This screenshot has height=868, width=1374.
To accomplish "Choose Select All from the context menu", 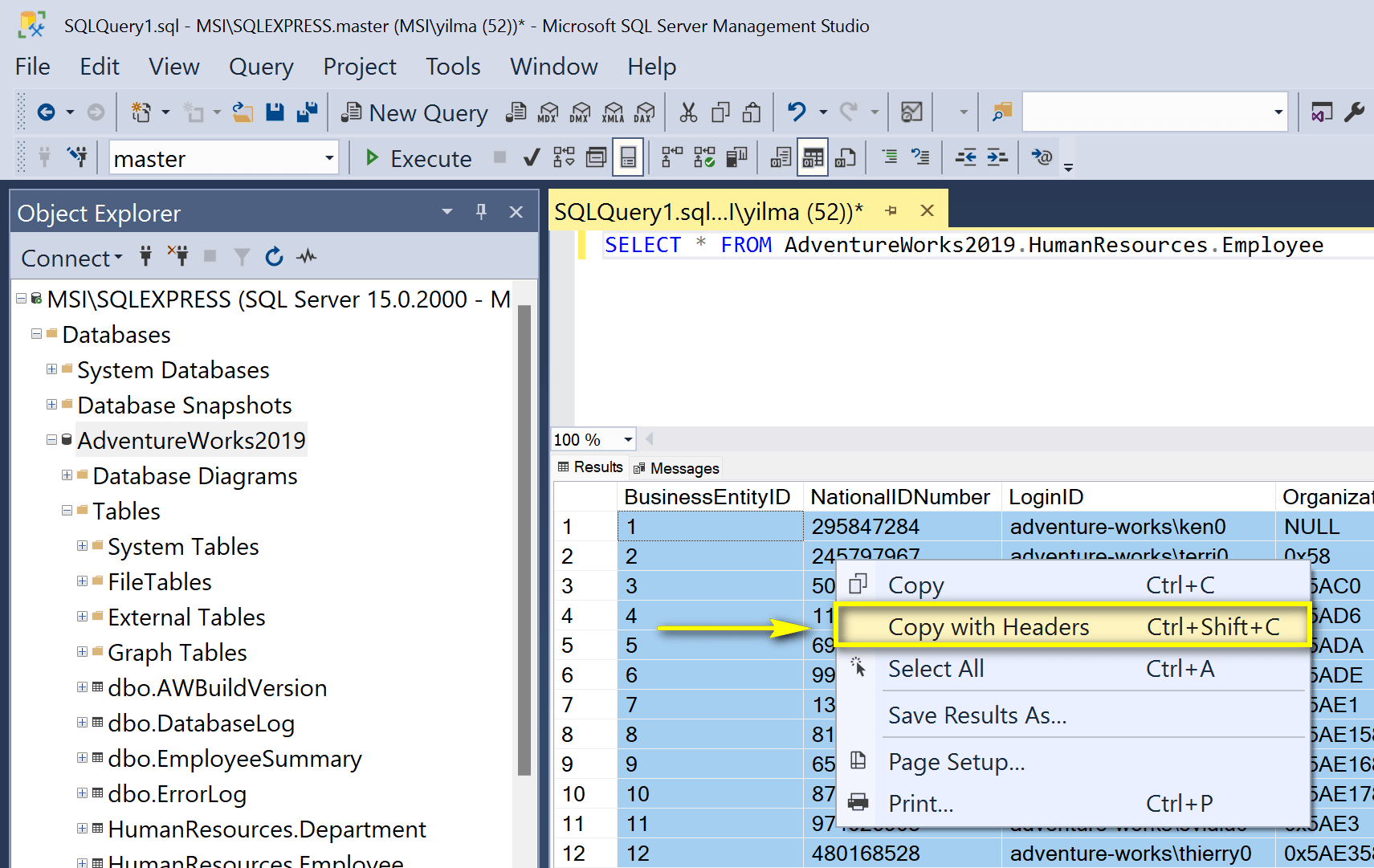I will (1073, 668).
